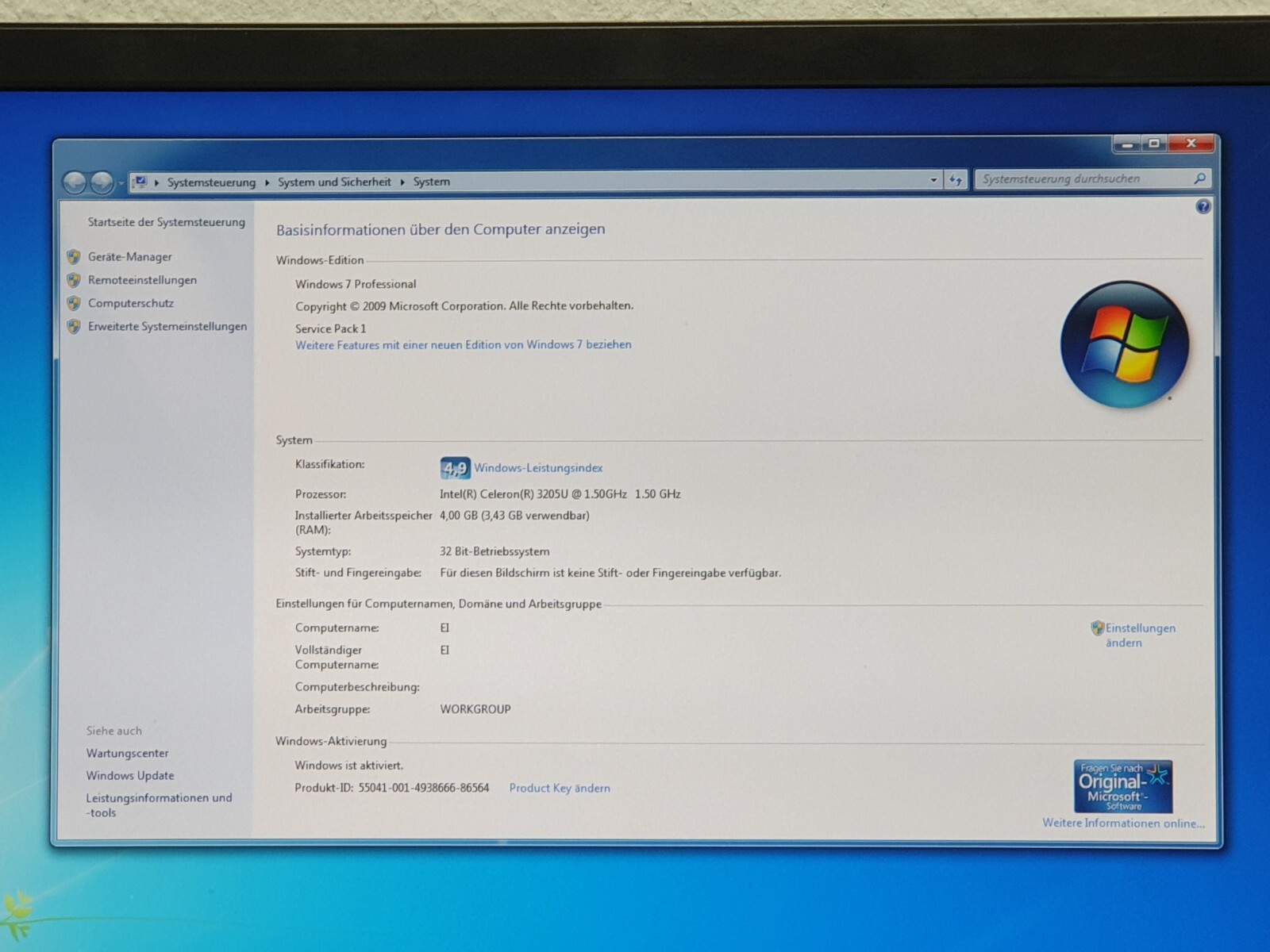
Task: Open the Windows Update link
Action: pos(130,775)
